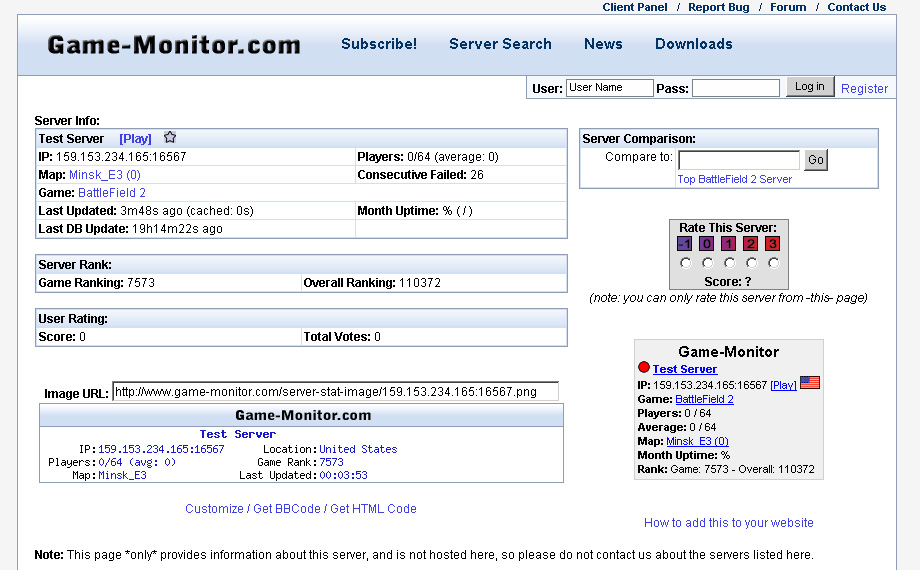
Task: Open Top BattleField 2 Server link
Action: [x=735, y=179]
